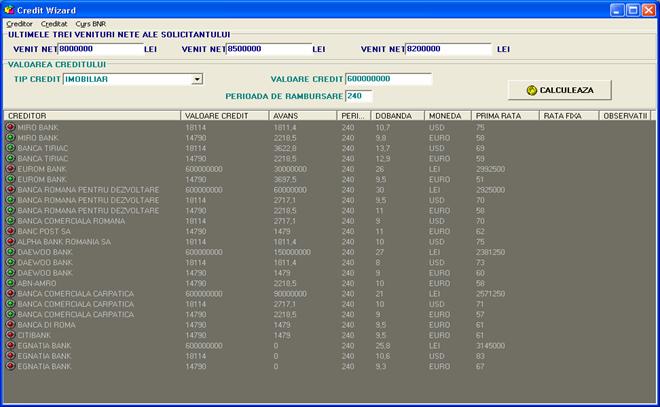Select the BANCA COMERCIALA ROMANA status icon
The height and width of the screenshot is (407, 660).
pos(11,220)
